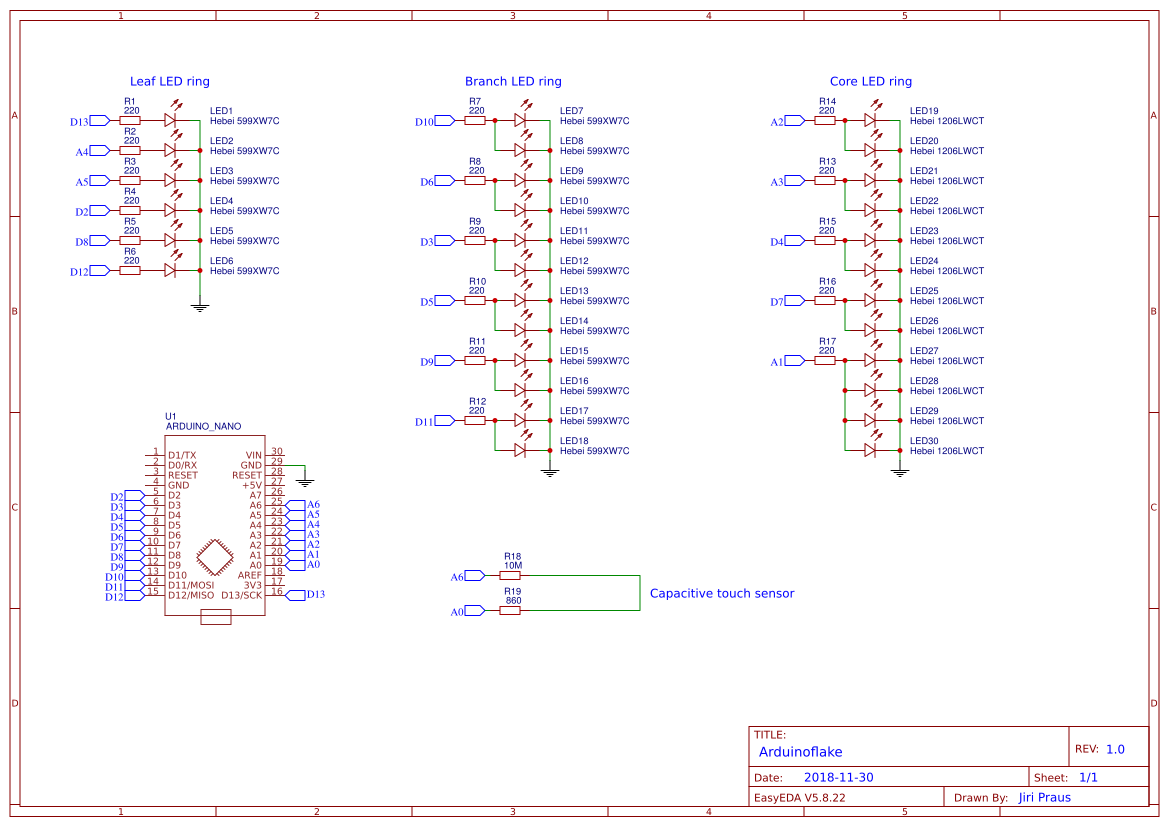Select the ground symbol near Arduino GND pin
Viewport: 1169px width, 827px height.
(306, 482)
